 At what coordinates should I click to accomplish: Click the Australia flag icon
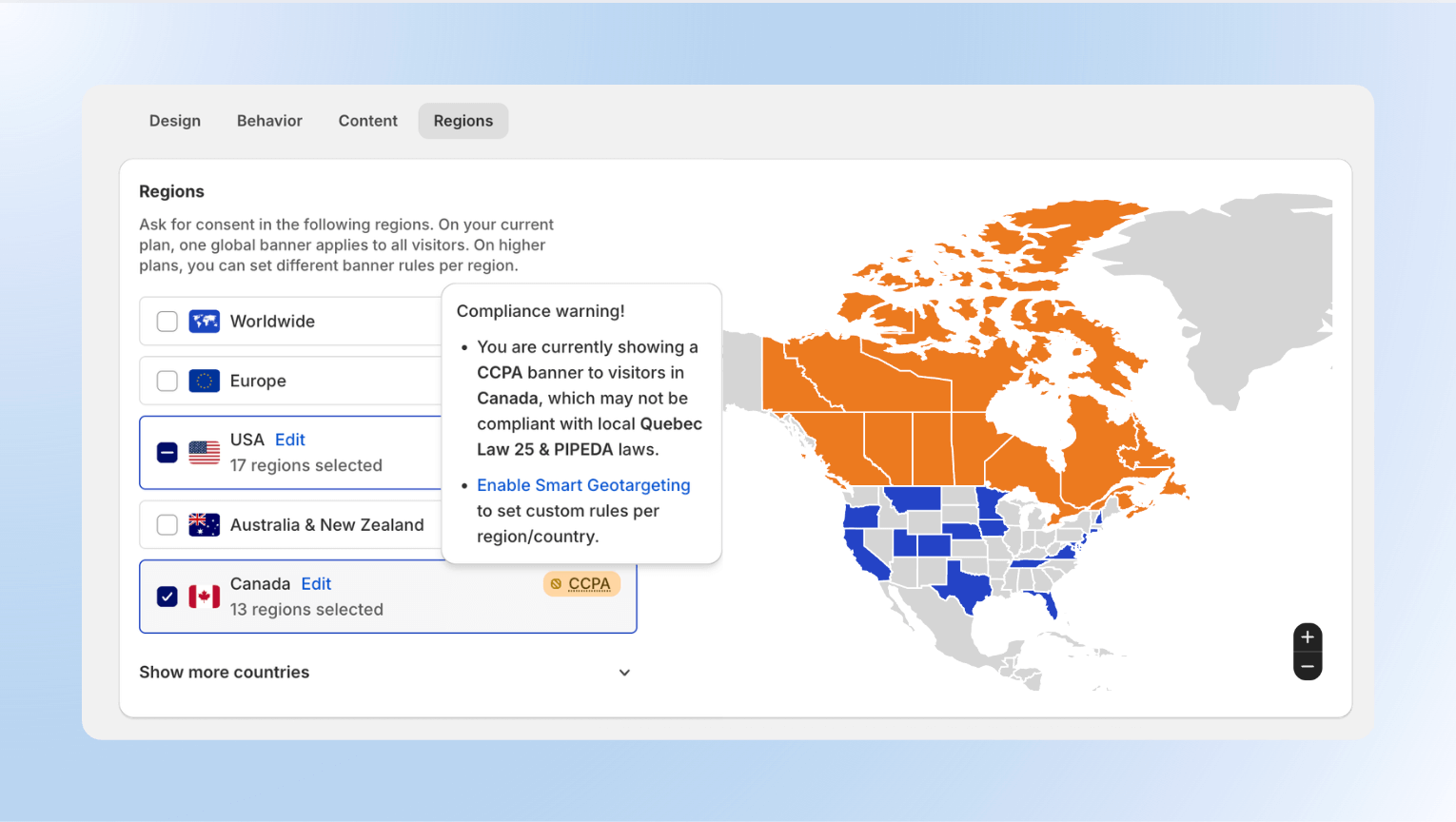click(x=204, y=524)
